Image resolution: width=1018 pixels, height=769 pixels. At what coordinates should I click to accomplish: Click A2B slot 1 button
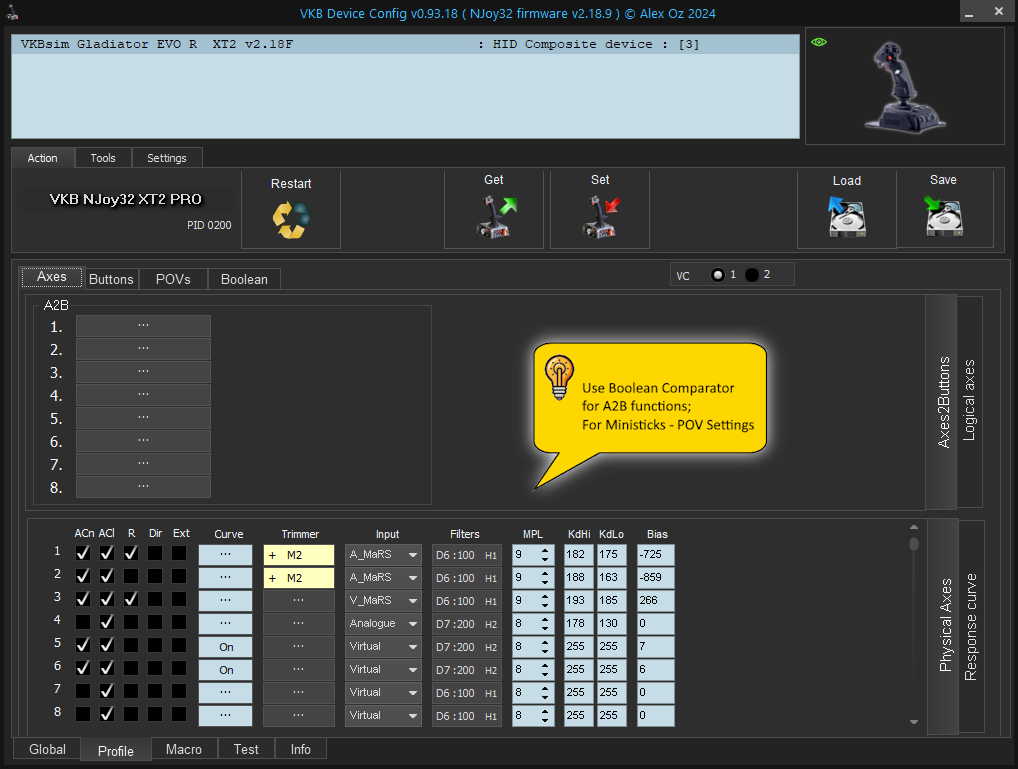[143, 326]
